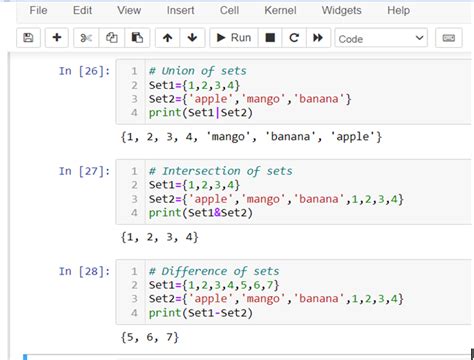
Task: Place cursor in print(Set1-Set2) line
Action: click(x=201, y=313)
